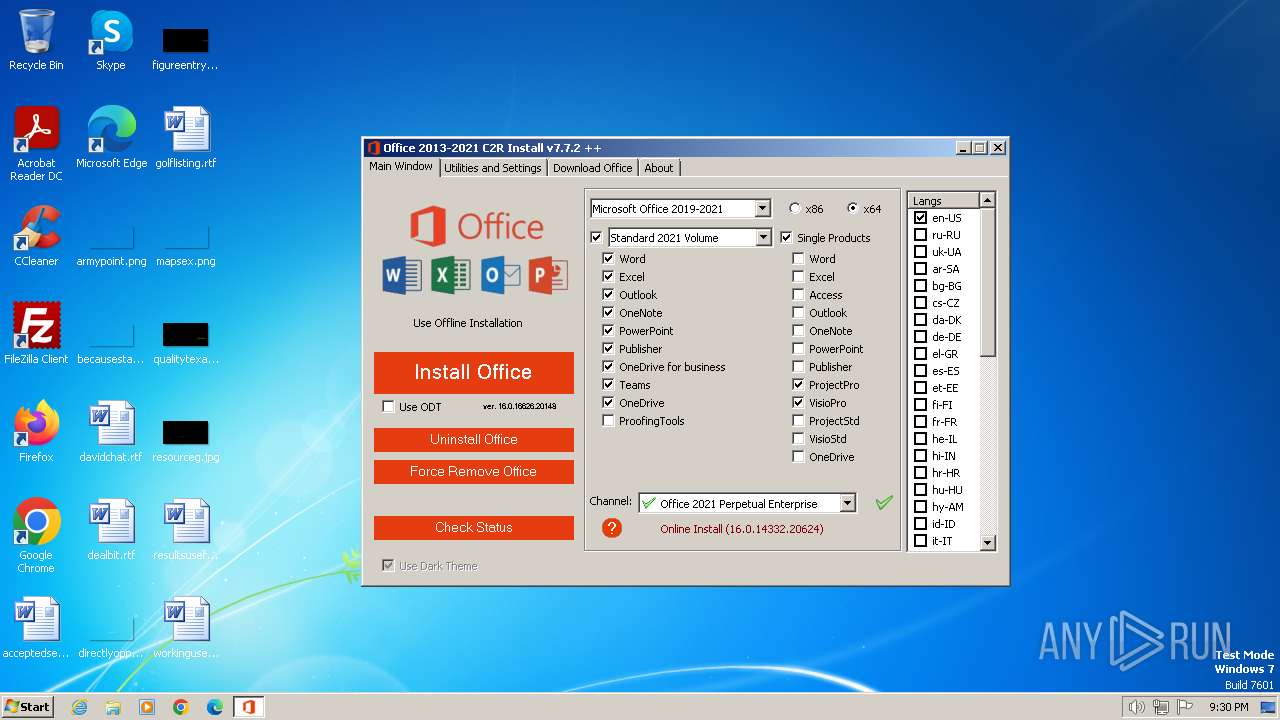Open davidchat.rtf document icon

pyautogui.click(x=111, y=431)
